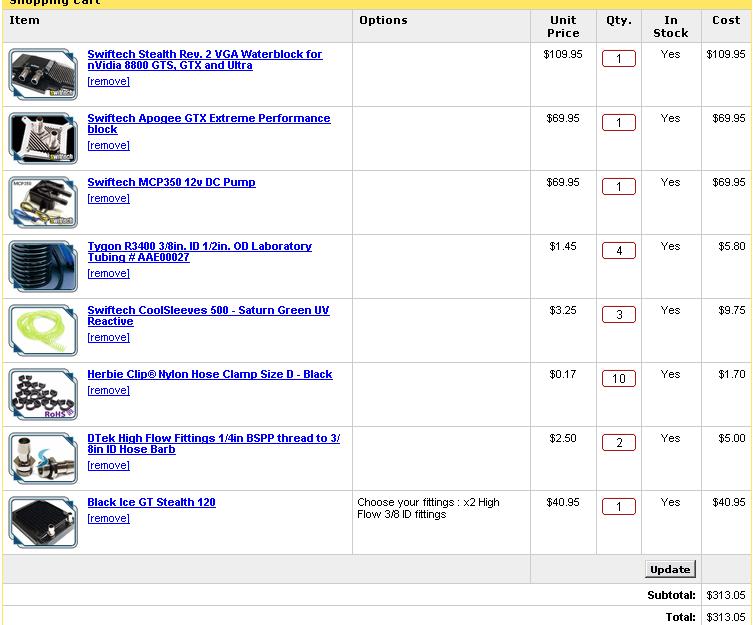Click green CoolSleeves product thumbnail

click(43, 330)
